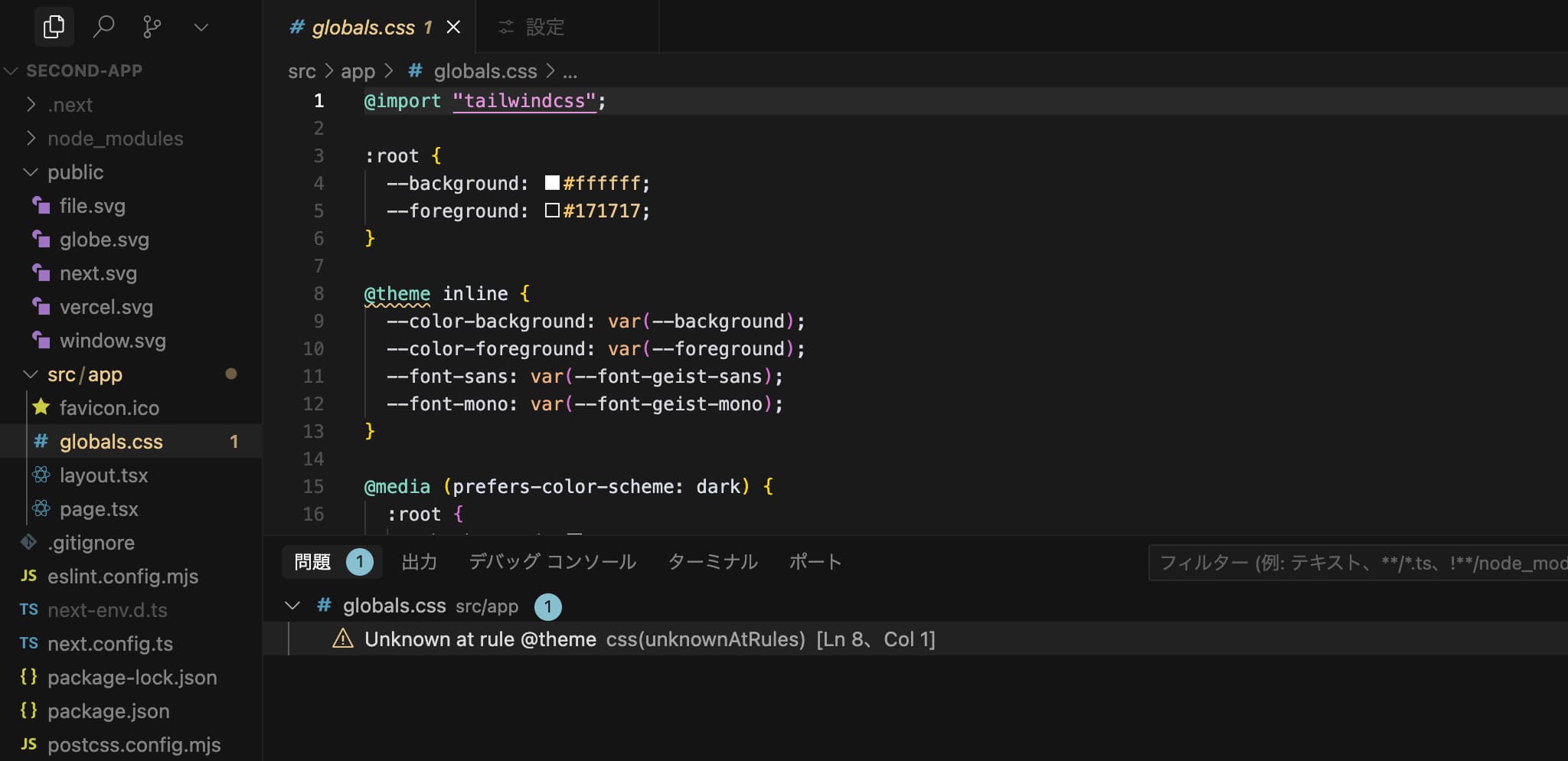Follow the "tailwindcss" import link
This screenshot has width=1568, height=761.
[x=524, y=101]
